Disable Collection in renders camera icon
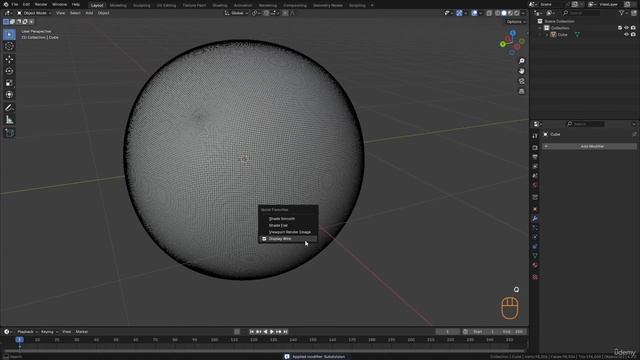Image resolution: width=640 pixels, height=360 pixels. click(633, 28)
